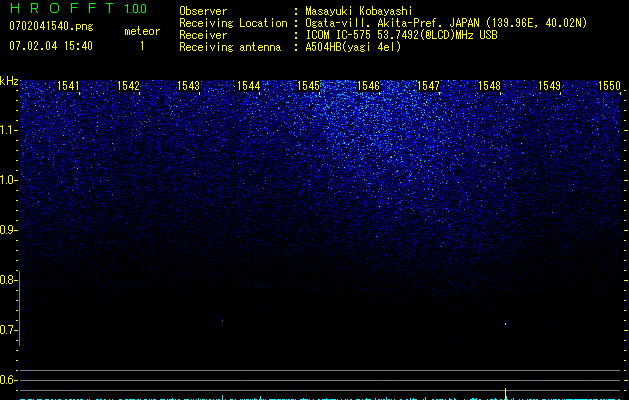Click the Receiving antenna label
This screenshot has width=629, height=400.
click(x=230, y=47)
